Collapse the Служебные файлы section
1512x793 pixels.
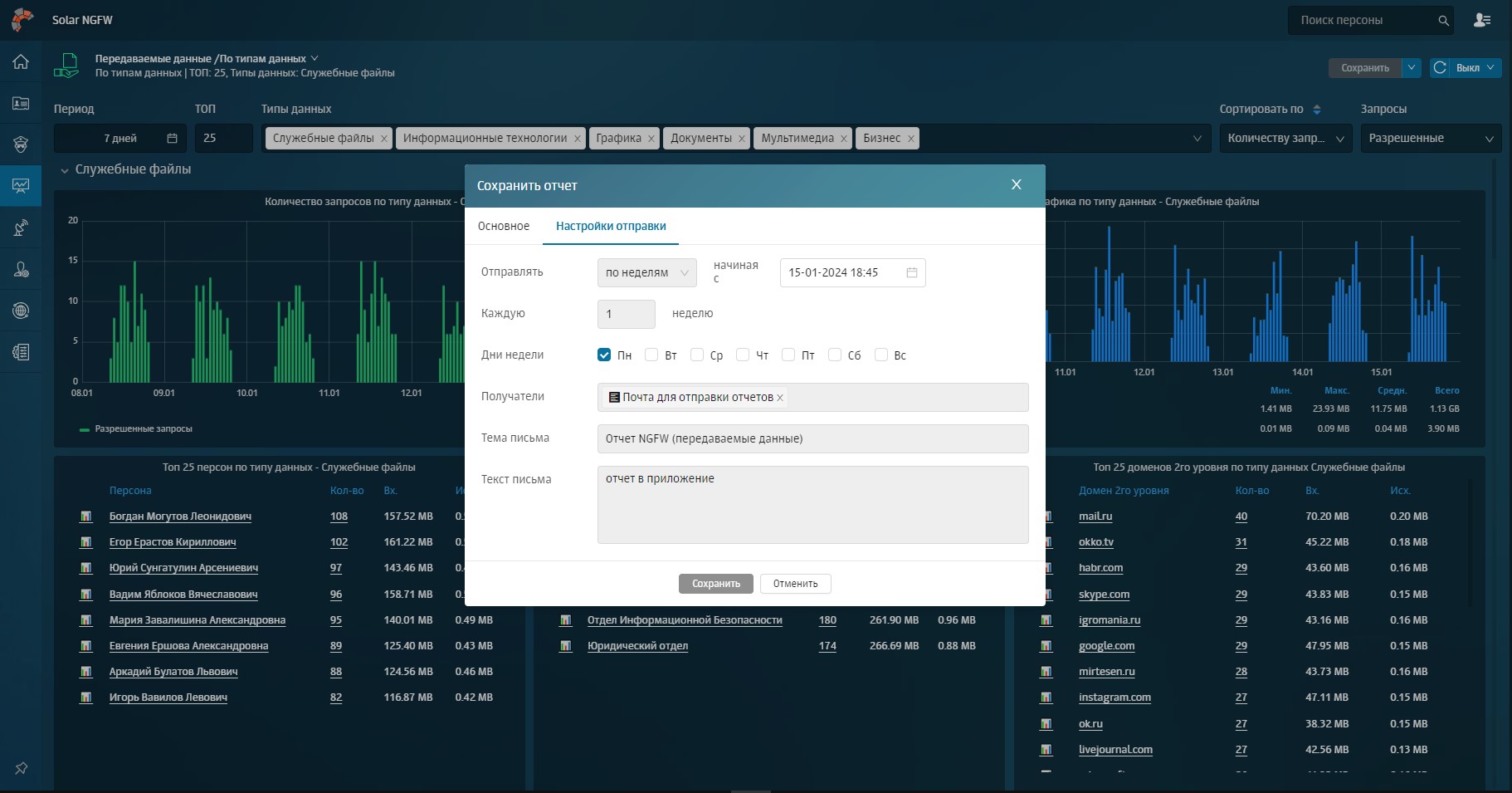[x=65, y=170]
